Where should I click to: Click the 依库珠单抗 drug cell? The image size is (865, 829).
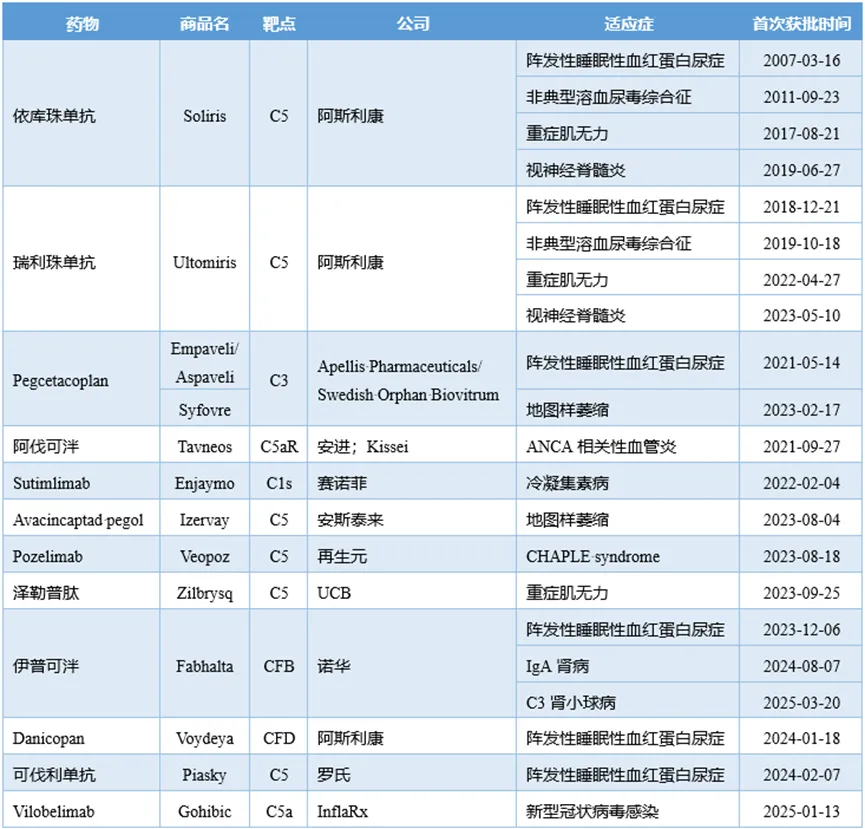[x=50, y=116]
